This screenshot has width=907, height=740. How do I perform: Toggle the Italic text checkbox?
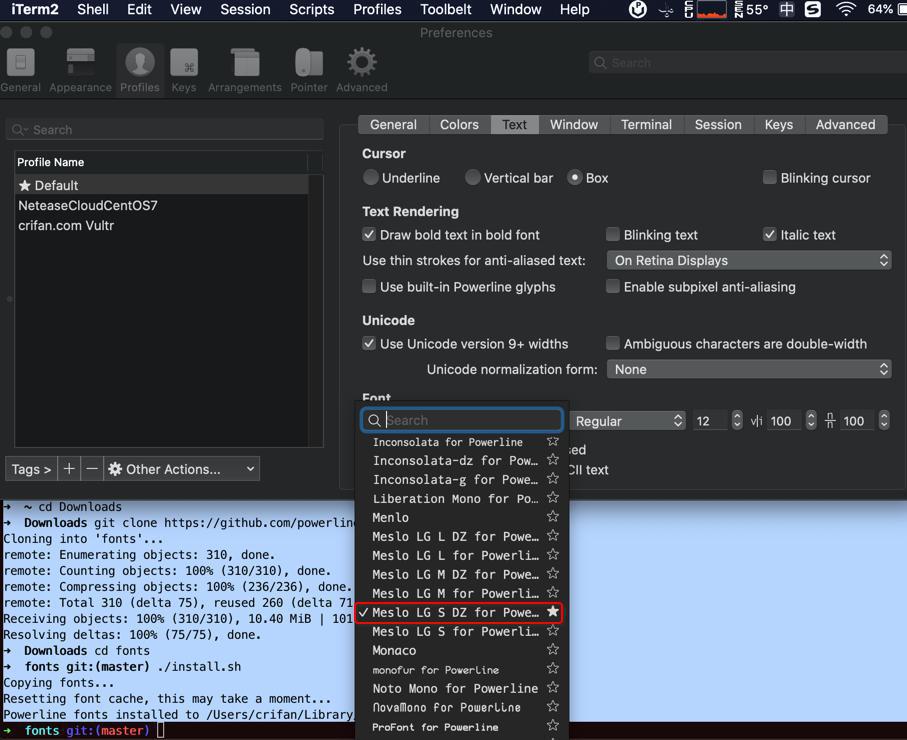pos(769,234)
